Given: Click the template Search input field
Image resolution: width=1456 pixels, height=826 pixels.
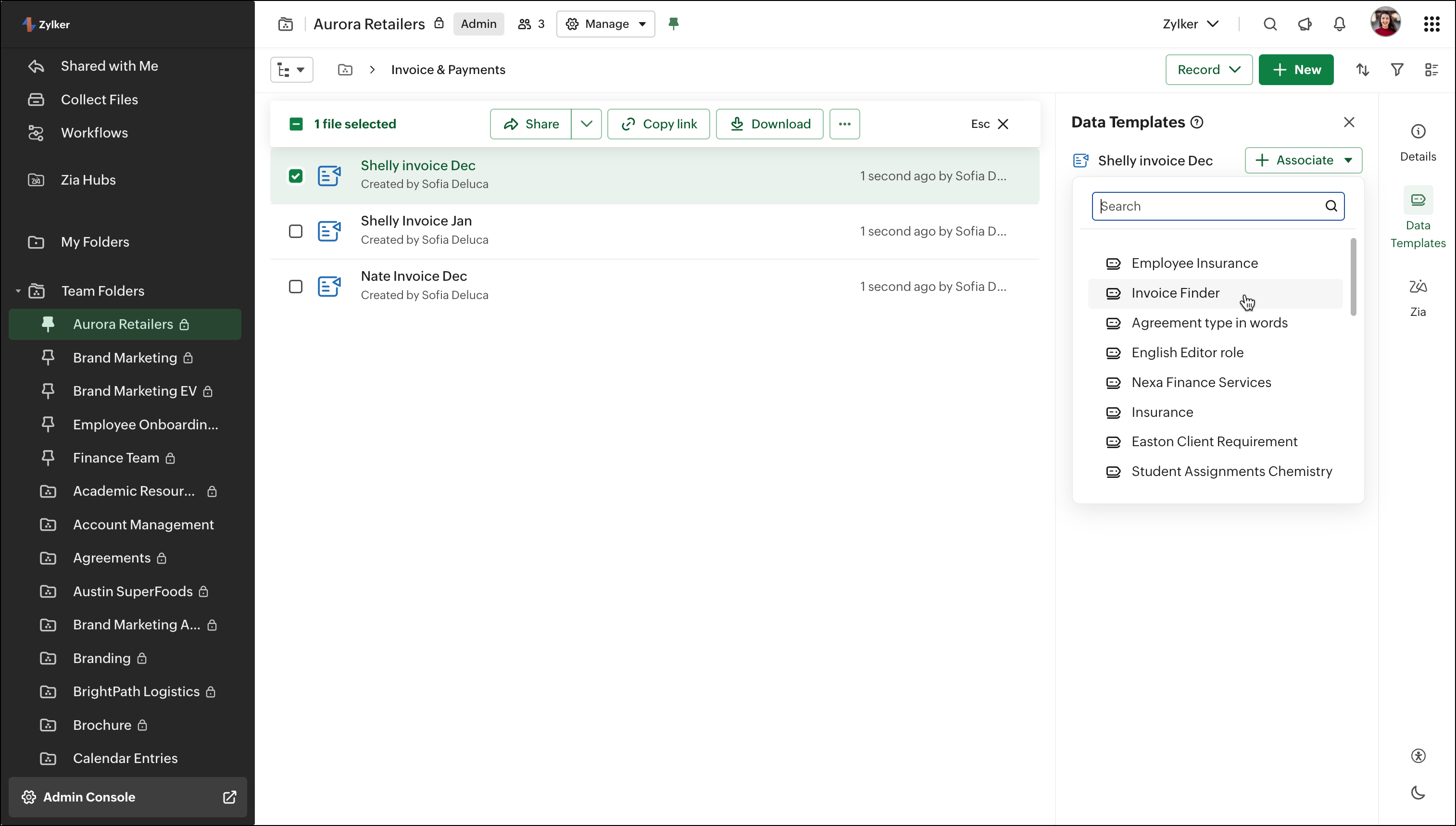Looking at the screenshot, I should pos(1208,206).
